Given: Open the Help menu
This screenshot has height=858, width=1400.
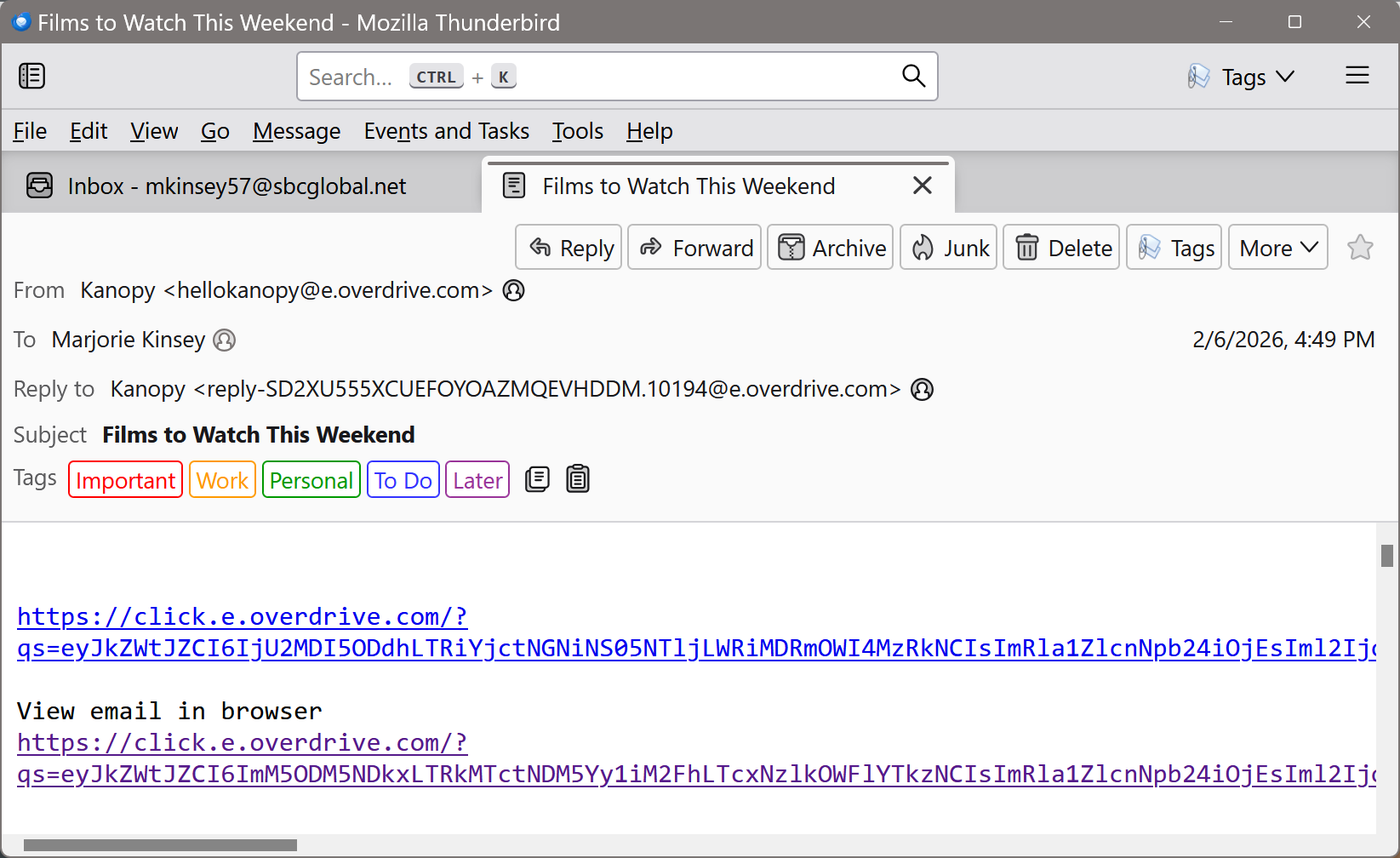Looking at the screenshot, I should [x=649, y=131].
